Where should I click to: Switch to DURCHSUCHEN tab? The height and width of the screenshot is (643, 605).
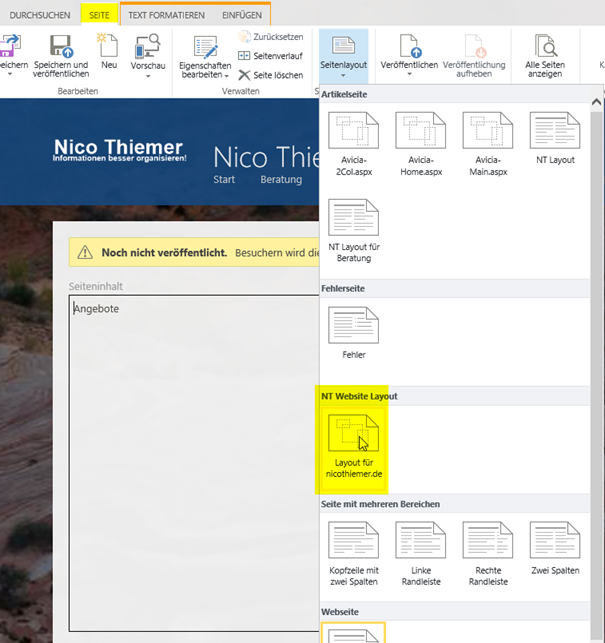pyautogui.click(x=40, y=15)
